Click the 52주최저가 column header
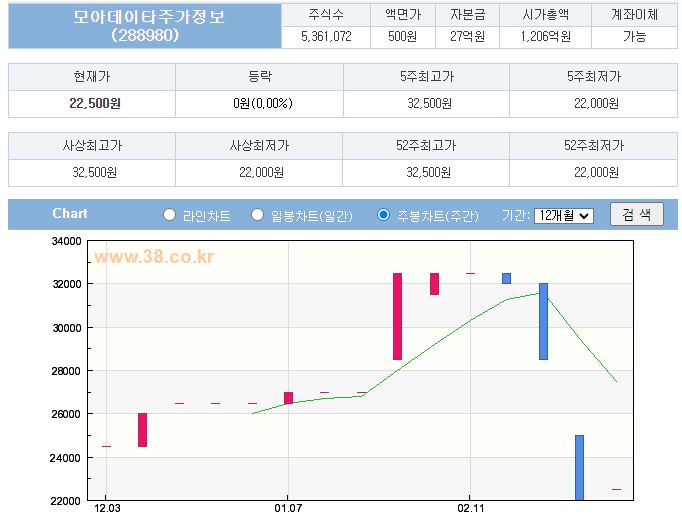682x531 pixels. coord(594,145)
